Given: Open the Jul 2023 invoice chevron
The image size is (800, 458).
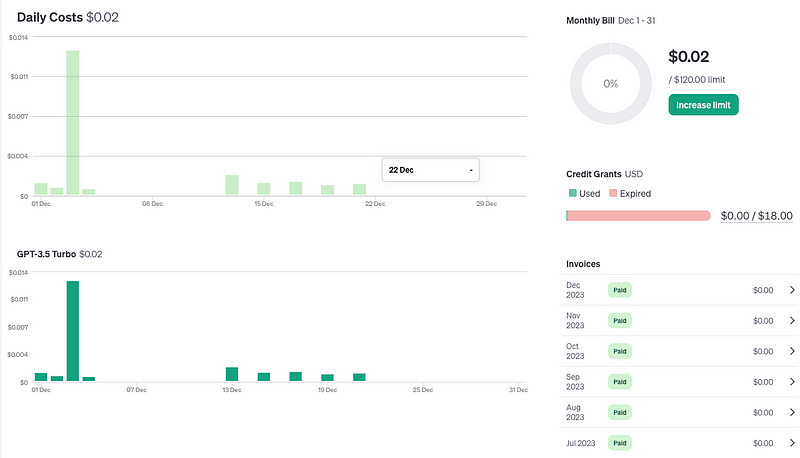Looking at the screenshot, I should pos(792,443).
